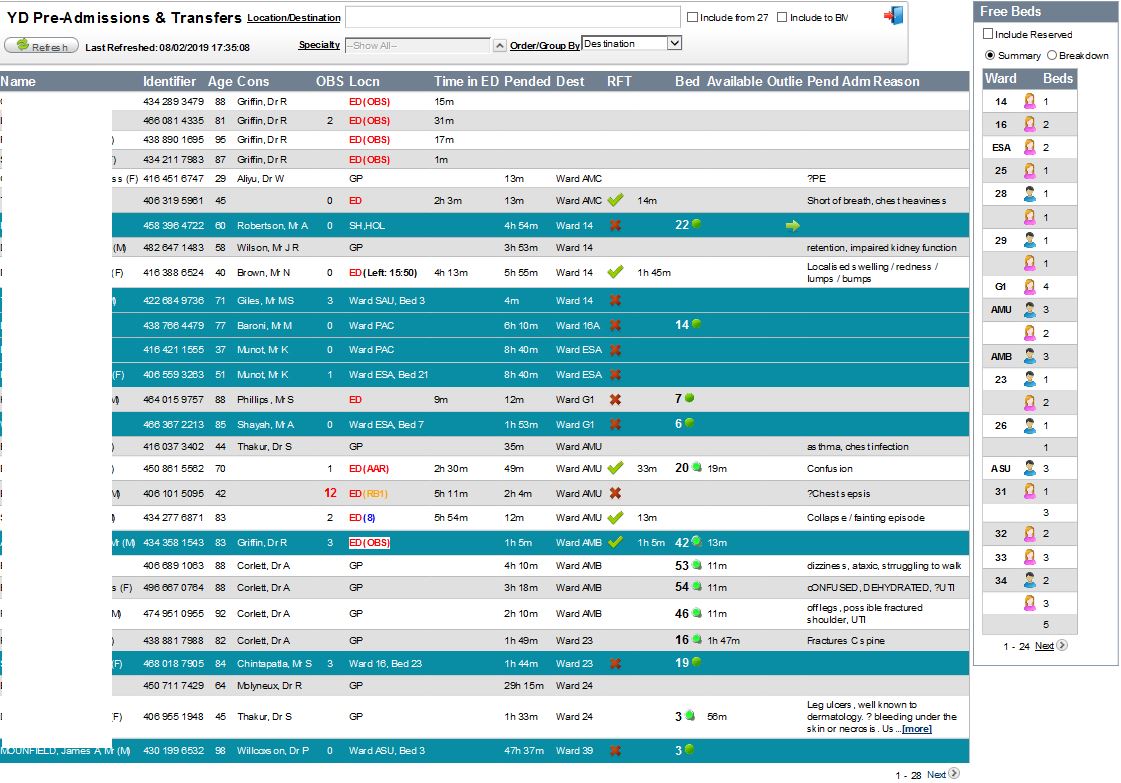
Task: Sort by the Dest column header
Action: tap(570, 82)
